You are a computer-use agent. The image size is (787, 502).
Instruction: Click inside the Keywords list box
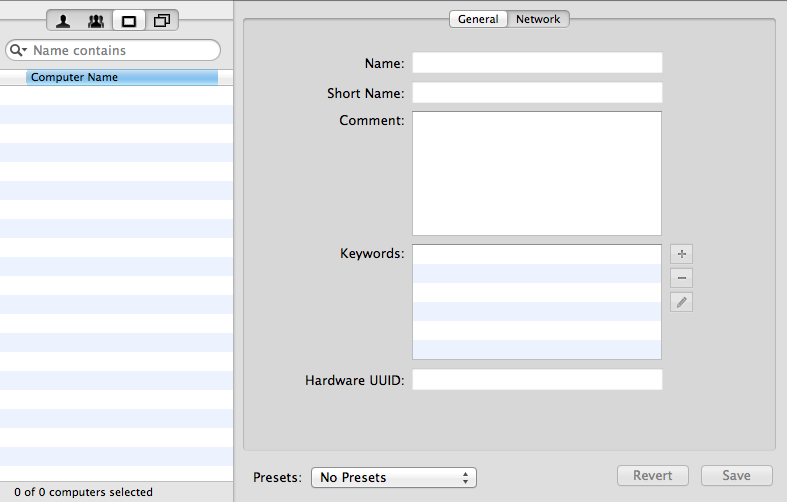point(537,302)
